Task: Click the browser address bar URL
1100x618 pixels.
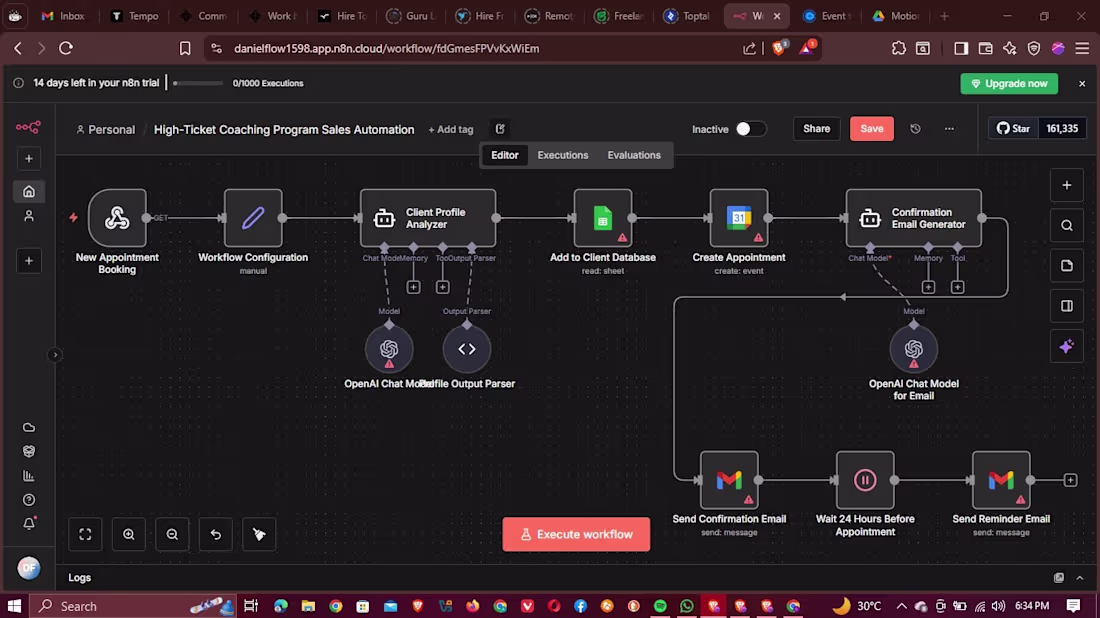Action: coord(387,48)
